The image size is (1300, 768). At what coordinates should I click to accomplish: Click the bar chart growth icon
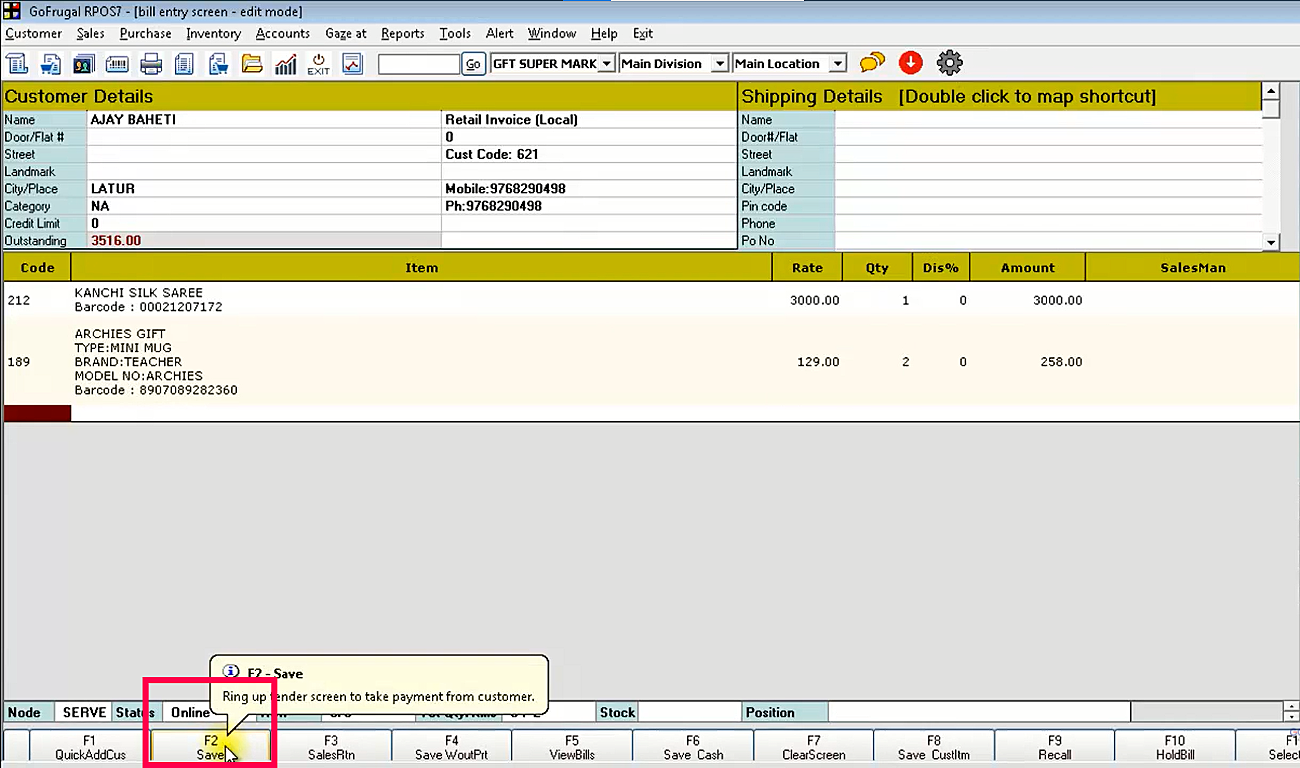point(286,64)
